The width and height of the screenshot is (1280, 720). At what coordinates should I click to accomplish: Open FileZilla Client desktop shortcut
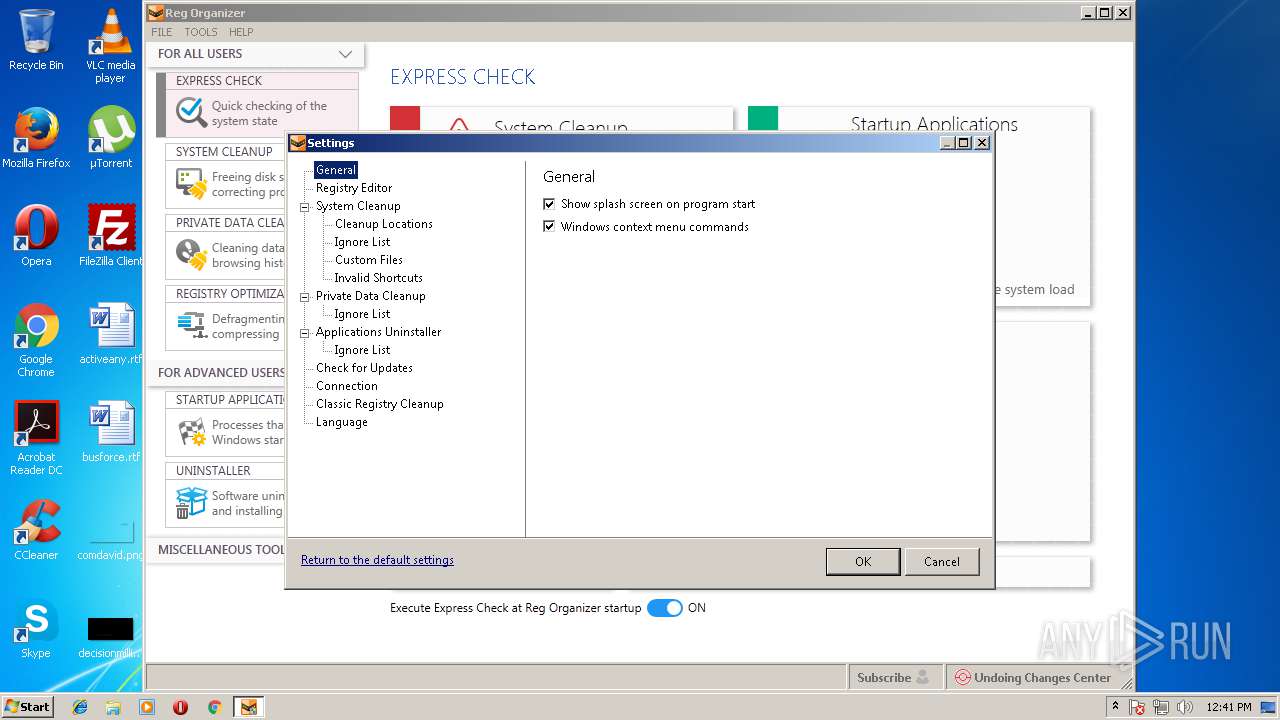110,235
